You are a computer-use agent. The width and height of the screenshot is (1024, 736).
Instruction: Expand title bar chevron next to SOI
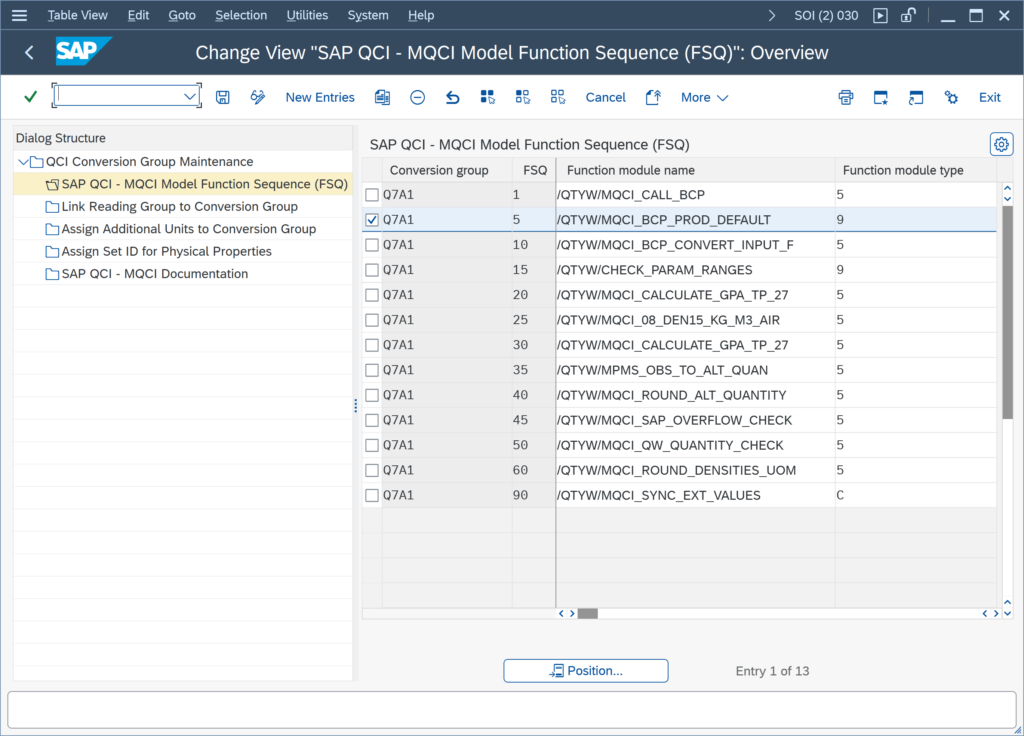click(771, 15)
